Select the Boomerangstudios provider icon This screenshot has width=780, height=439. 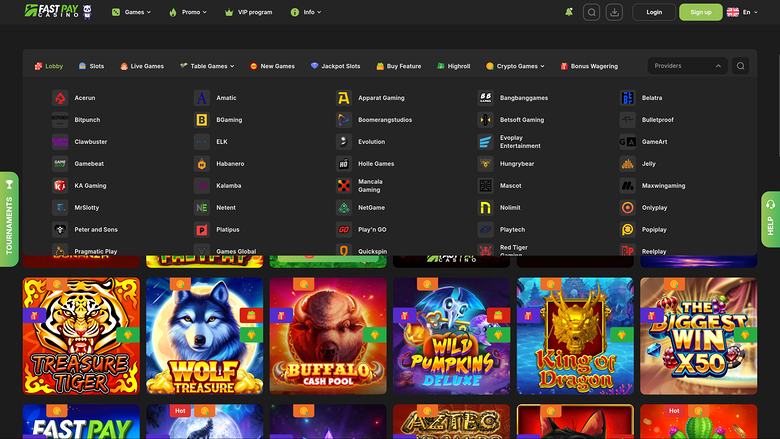tap(344, 120)
